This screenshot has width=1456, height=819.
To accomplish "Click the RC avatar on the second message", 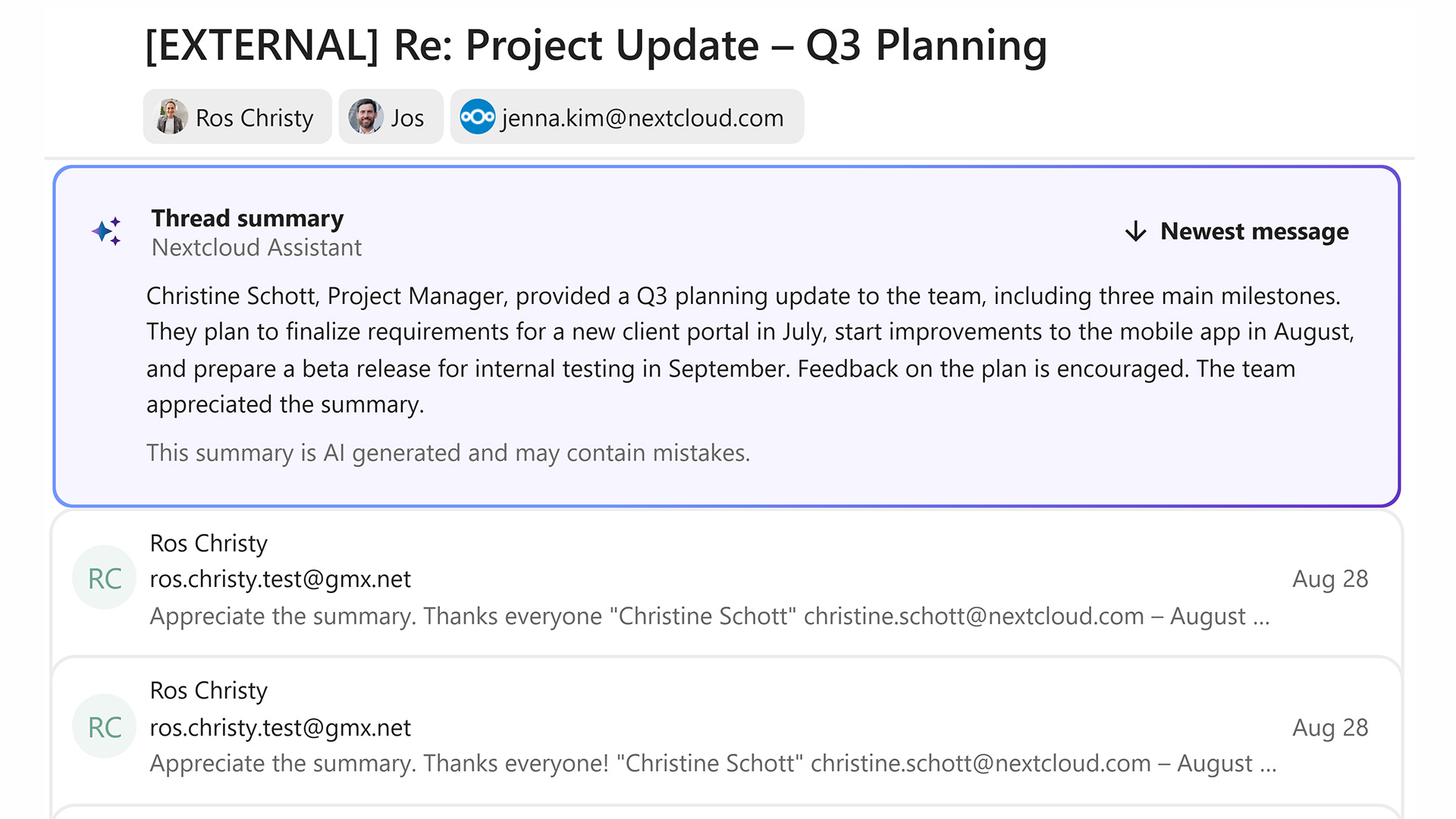I will tap(105, 727).
